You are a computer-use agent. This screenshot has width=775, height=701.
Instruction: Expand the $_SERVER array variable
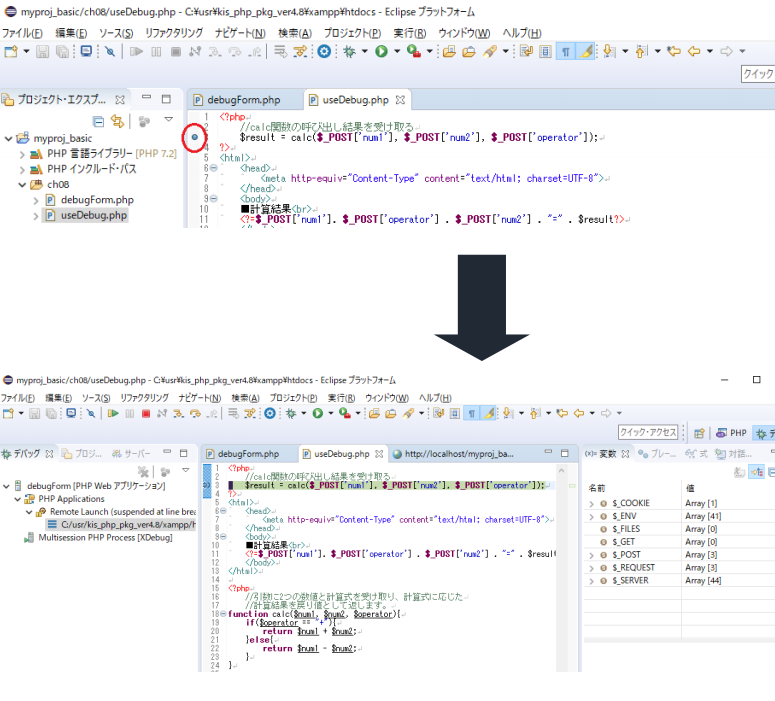(x=591, y=581)
